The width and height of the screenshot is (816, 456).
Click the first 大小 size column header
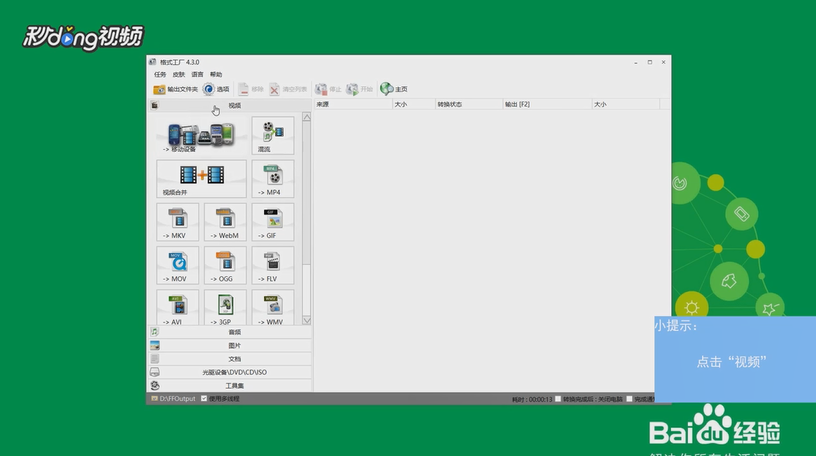(x=414, y=104)
